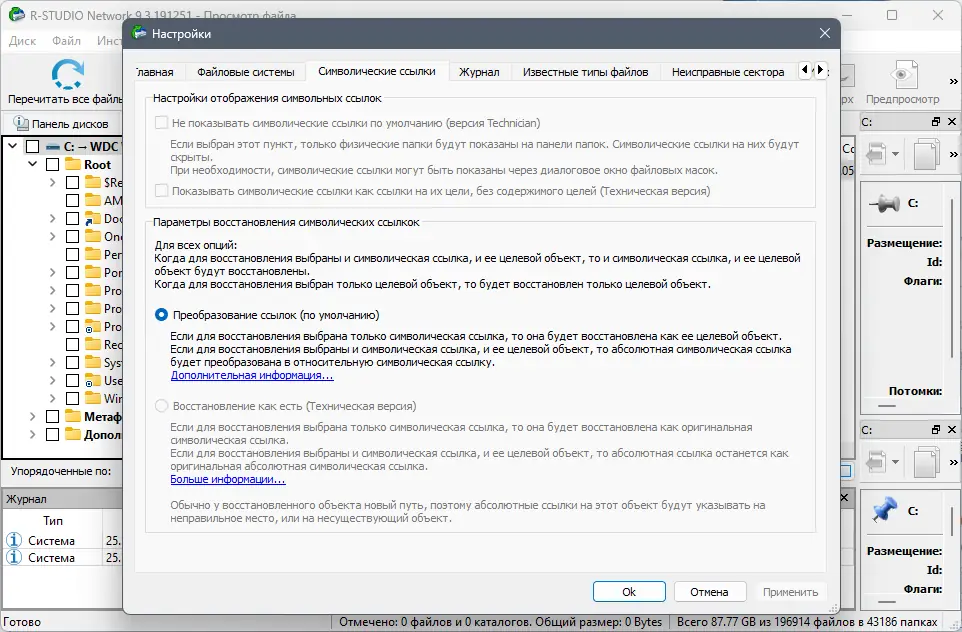Switch to the Журнал tab
This screenshot has height=632, width=962.
click(x=481, y=71)
